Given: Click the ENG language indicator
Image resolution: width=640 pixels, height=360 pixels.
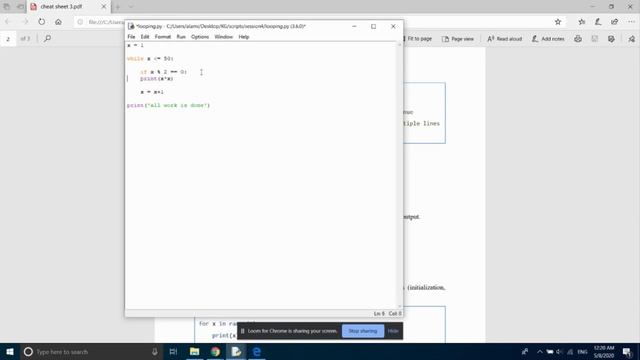Looking at the screenshot, I should (582, 351).
